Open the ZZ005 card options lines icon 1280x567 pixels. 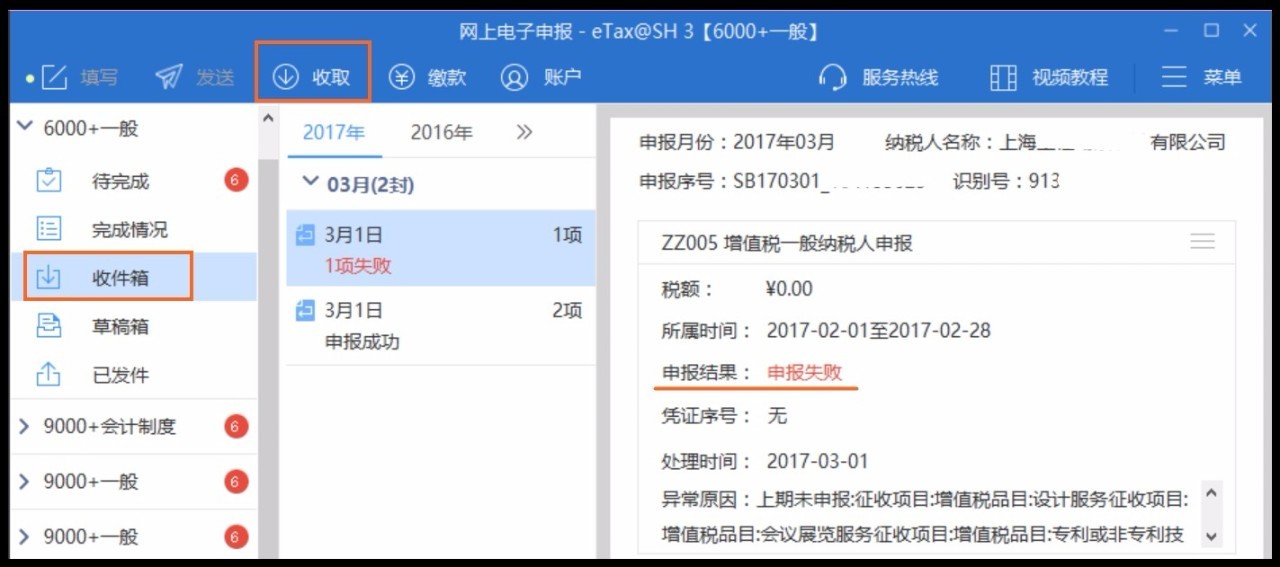1202,242
